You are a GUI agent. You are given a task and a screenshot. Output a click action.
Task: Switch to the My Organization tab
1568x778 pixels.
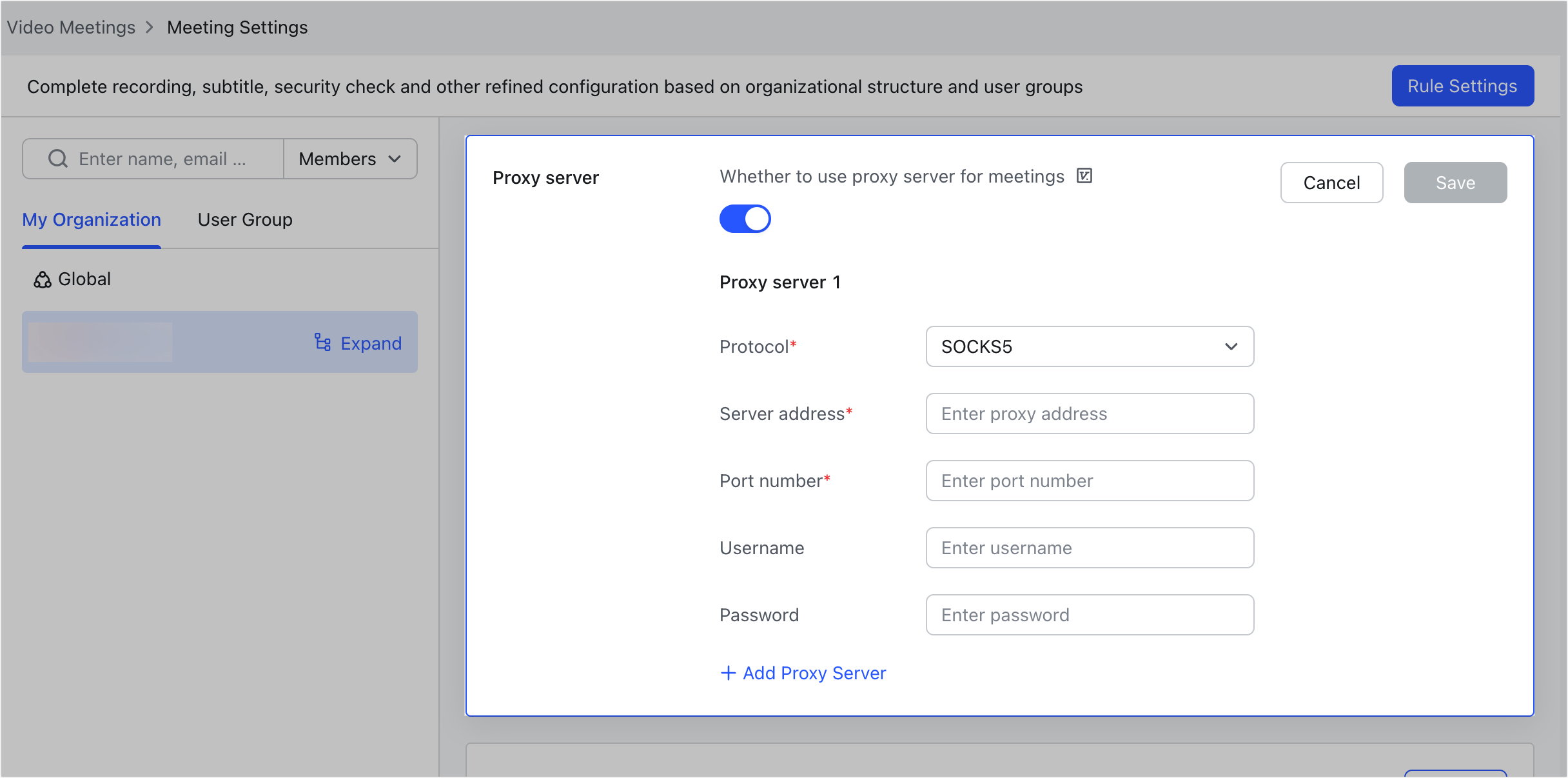[x=92, y=219]
